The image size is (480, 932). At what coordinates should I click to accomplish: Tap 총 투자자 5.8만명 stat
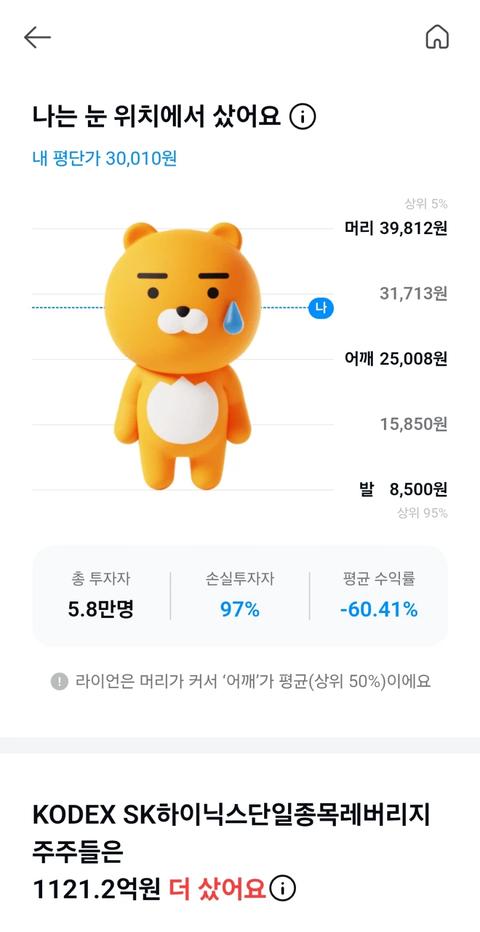click(100, 595)
